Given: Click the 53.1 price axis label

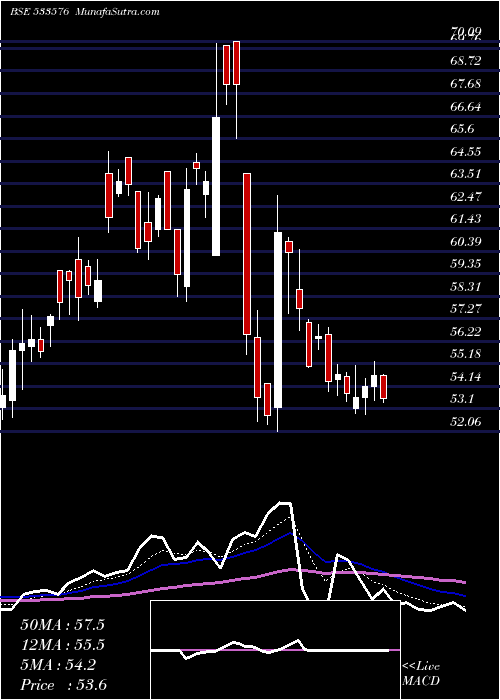Looking at the screenshot, I should (462, 399).
